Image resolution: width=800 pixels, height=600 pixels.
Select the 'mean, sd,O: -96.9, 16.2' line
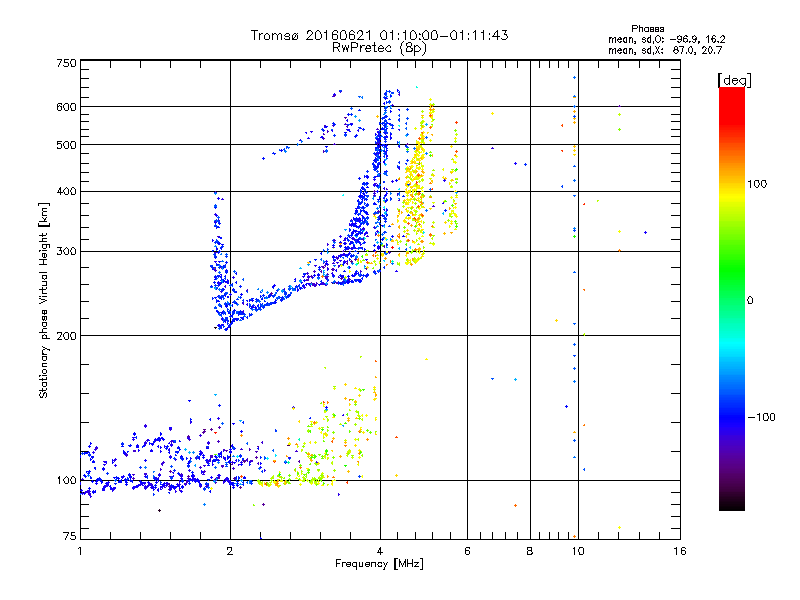click(666, 39)
